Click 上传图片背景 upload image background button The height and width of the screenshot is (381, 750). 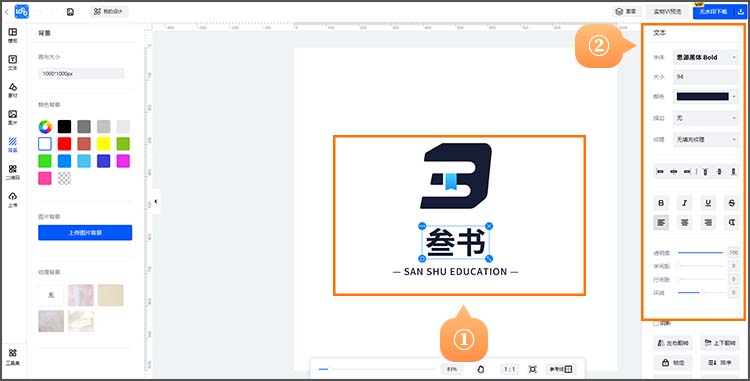(x=85, y=233)
